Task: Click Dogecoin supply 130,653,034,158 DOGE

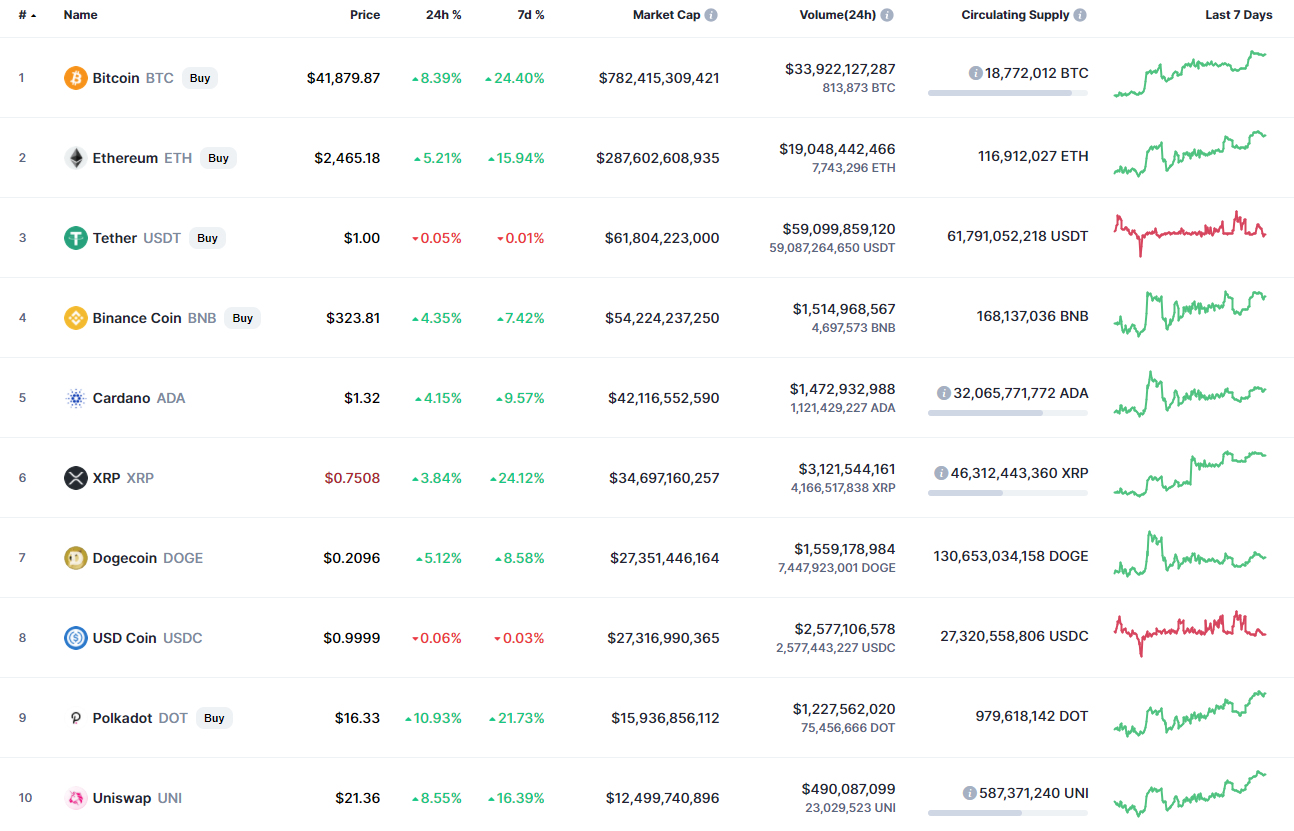Action: 1011,556
